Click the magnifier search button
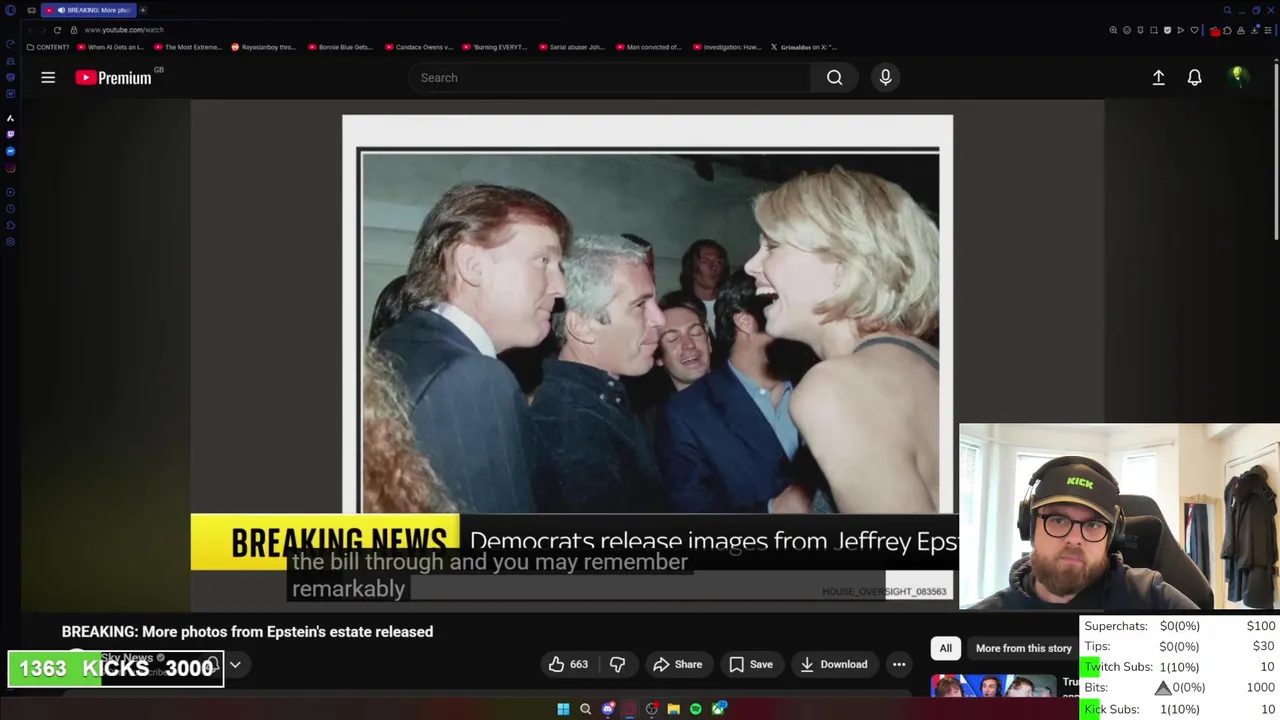Image resolution: width=1280 pixels, height=720 pixels. (834, 77)
